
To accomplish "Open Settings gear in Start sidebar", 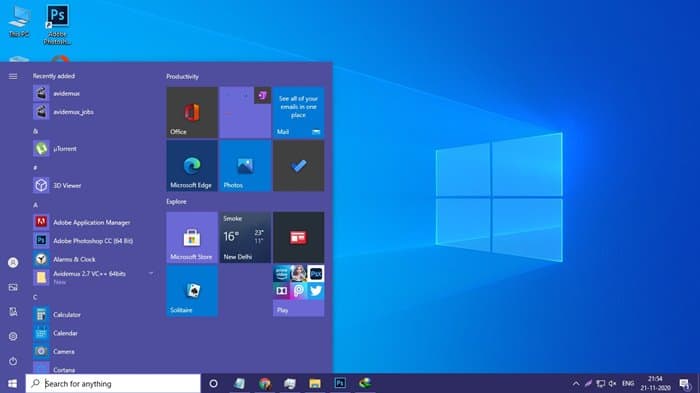I will [13, 336].
